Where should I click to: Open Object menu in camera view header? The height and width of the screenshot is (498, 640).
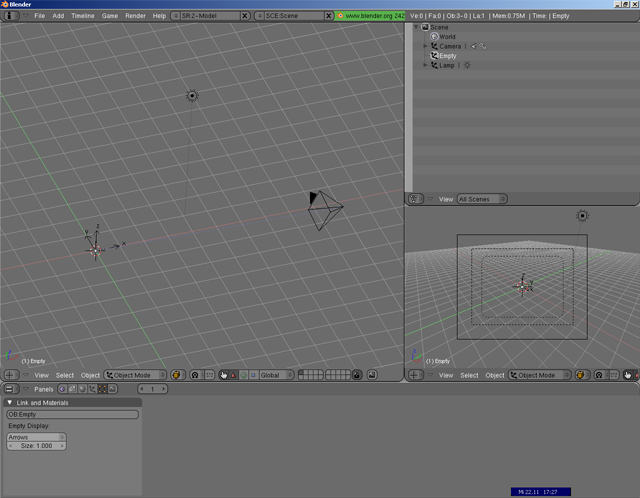(x=495, y=375)
